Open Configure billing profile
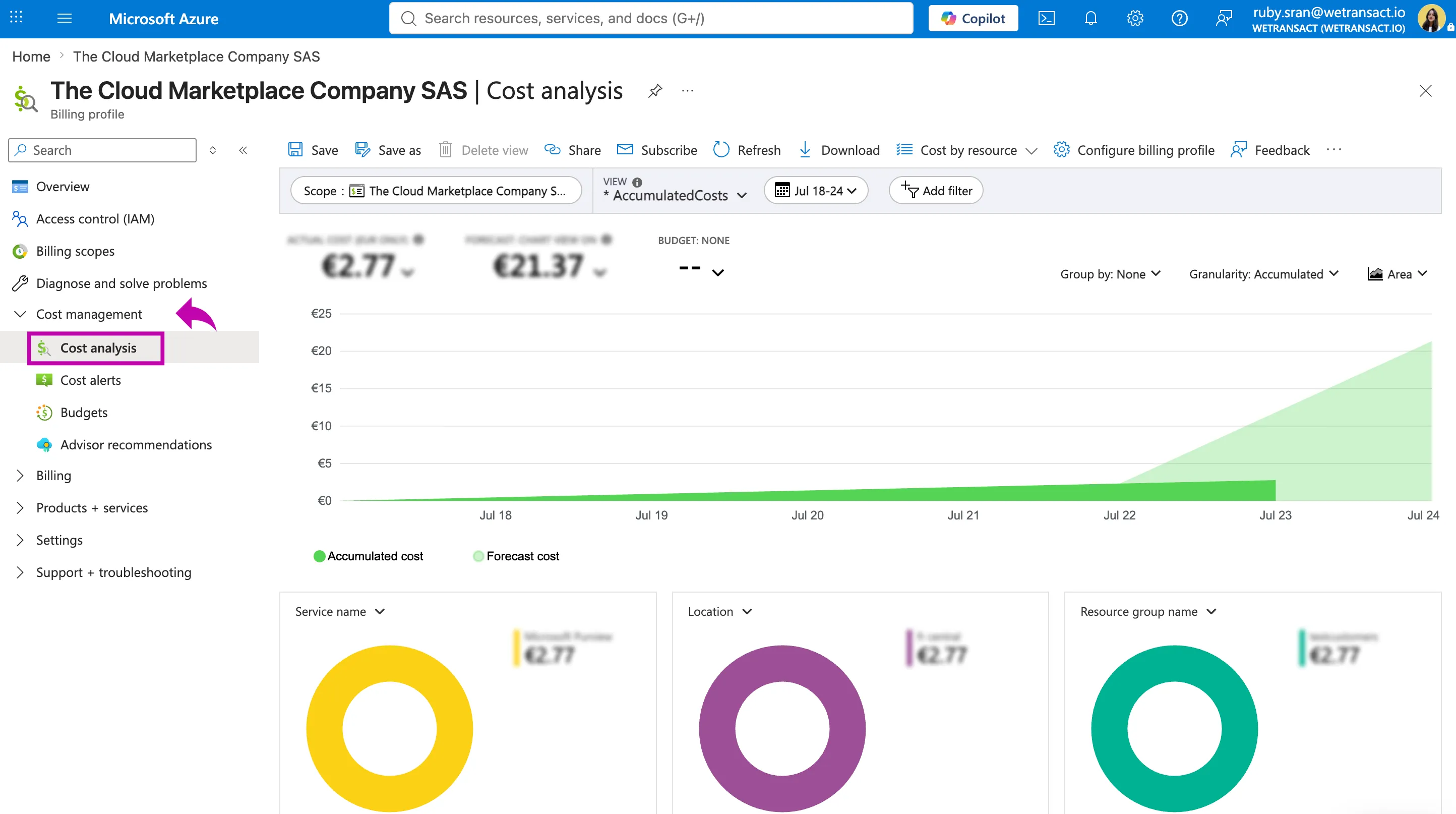This screenshot has height=814, width=1456. pyautogui.click(x=1134, y=150)
